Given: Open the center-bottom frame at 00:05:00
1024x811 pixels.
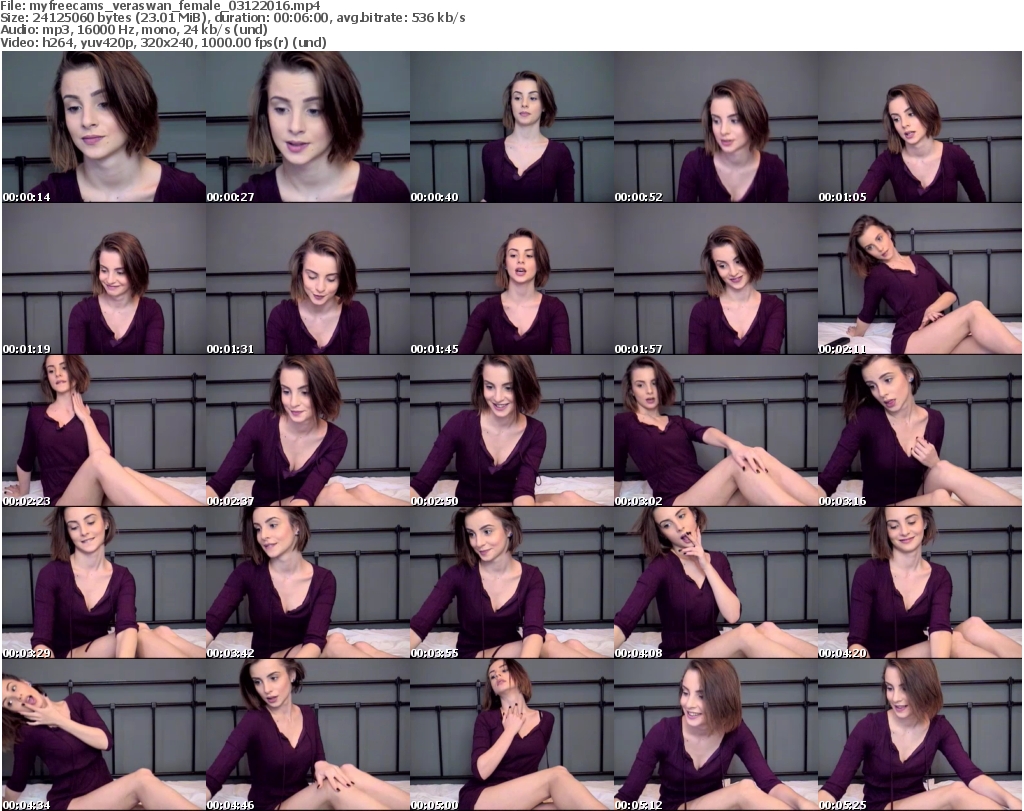Looking at the screenshot, I should tap(511, 734).
